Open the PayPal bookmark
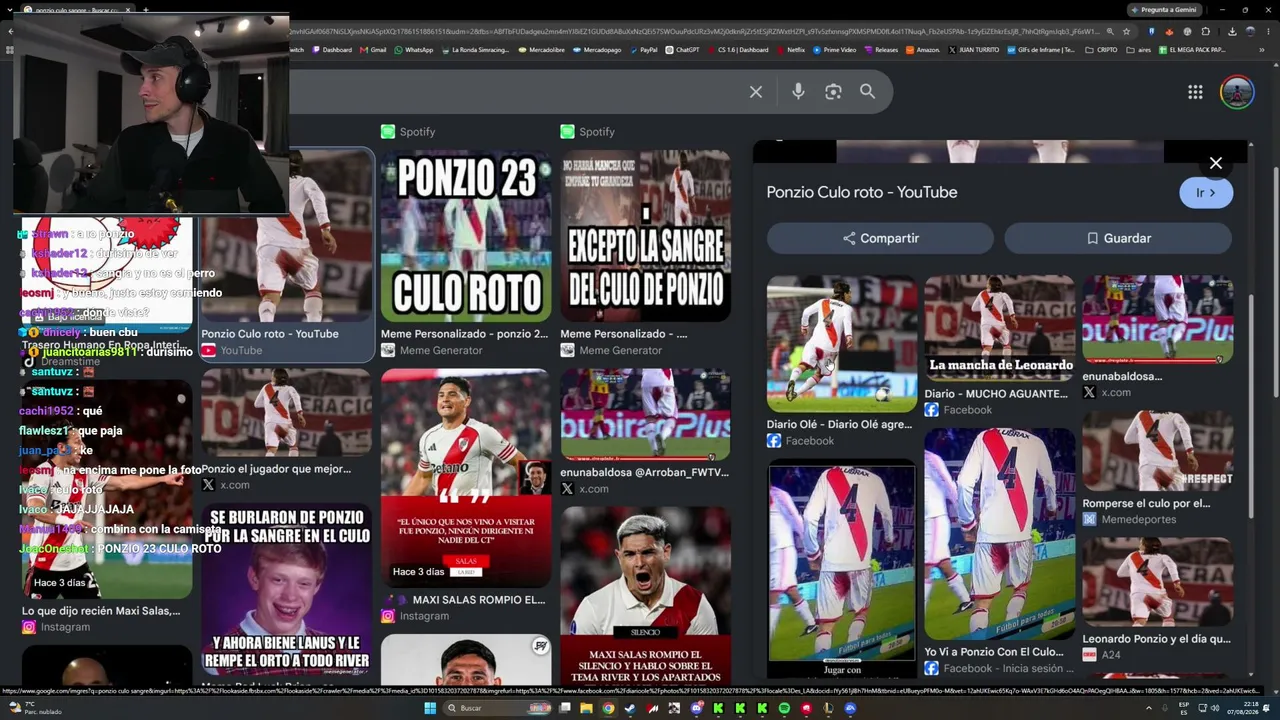Screen dimensions: 1280x720 [643, 50]
